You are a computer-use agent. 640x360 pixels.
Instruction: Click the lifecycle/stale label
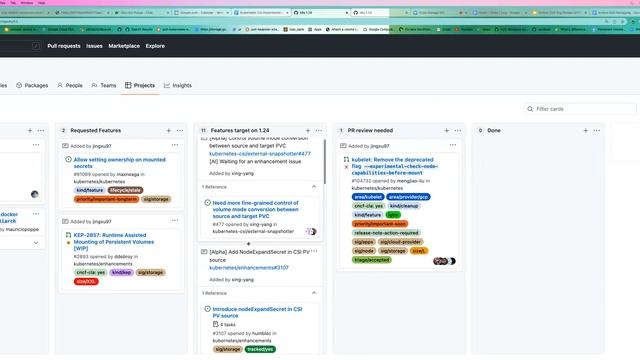tap(125, 190)
